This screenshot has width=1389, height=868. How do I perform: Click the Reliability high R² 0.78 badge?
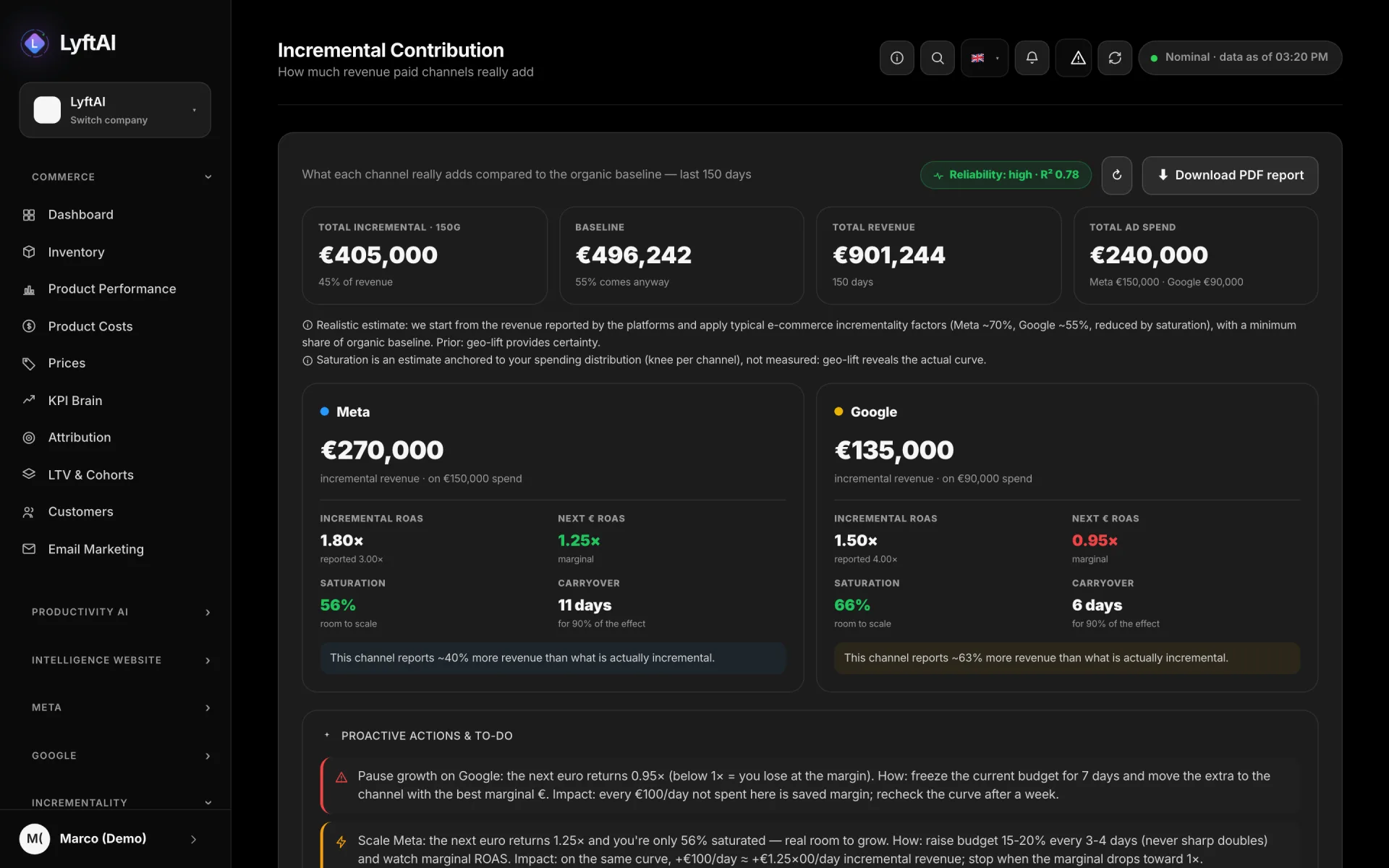click(x=1006, y=175)
